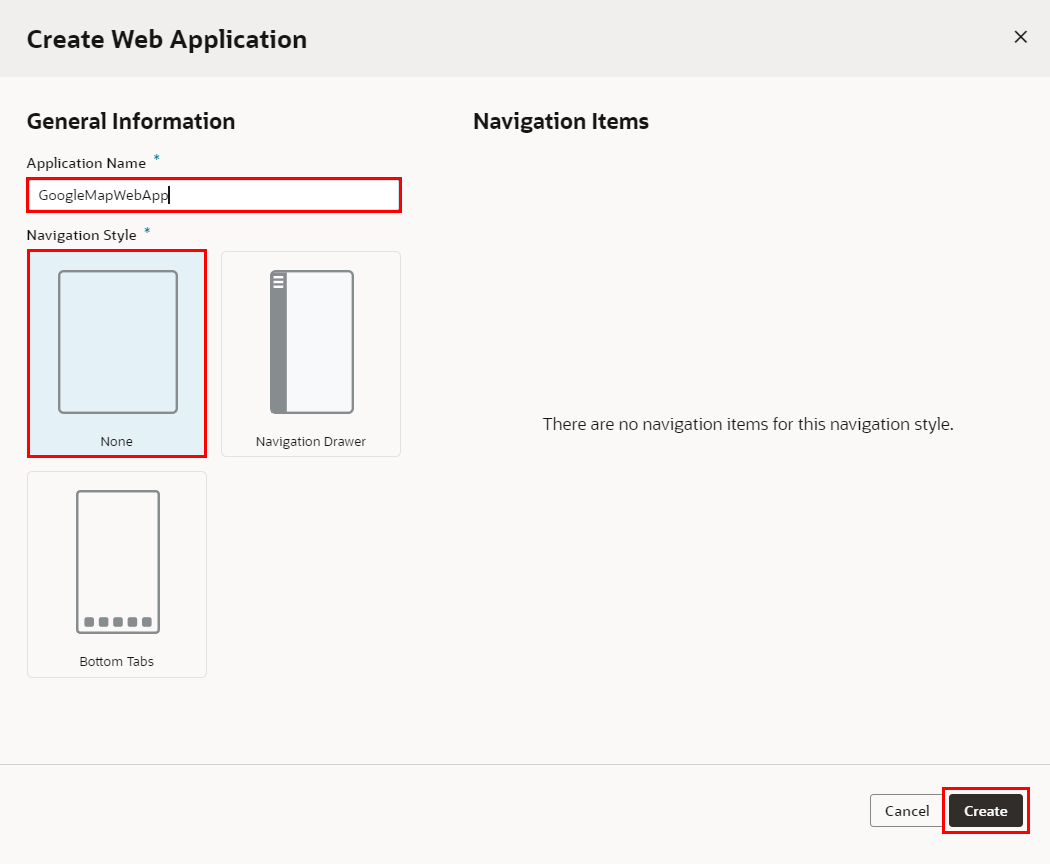Click the Navigation Drawer layout illustration
The image size is (1050, 864).
(312, 342)
